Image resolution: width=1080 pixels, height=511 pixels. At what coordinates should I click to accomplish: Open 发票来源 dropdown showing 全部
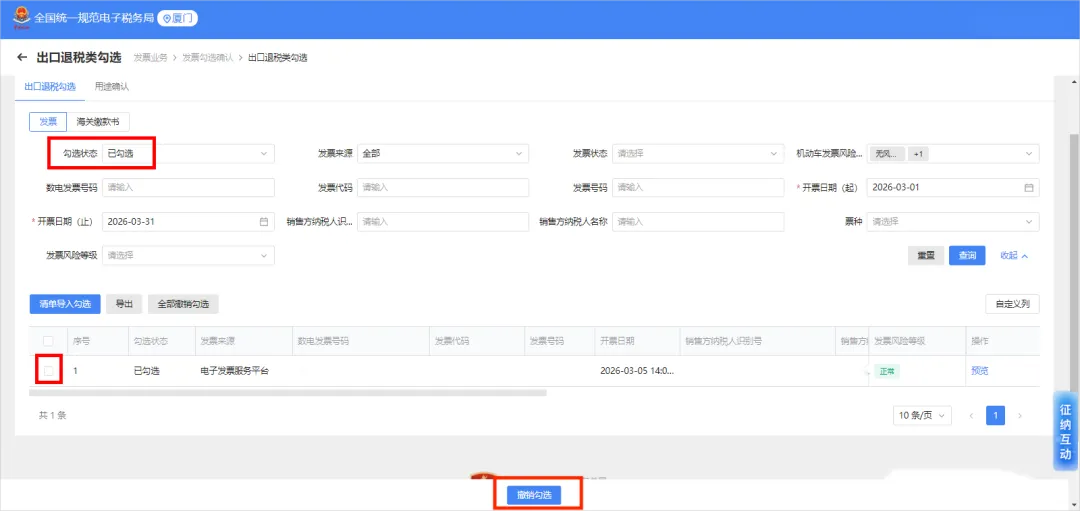tap(443, 154)
